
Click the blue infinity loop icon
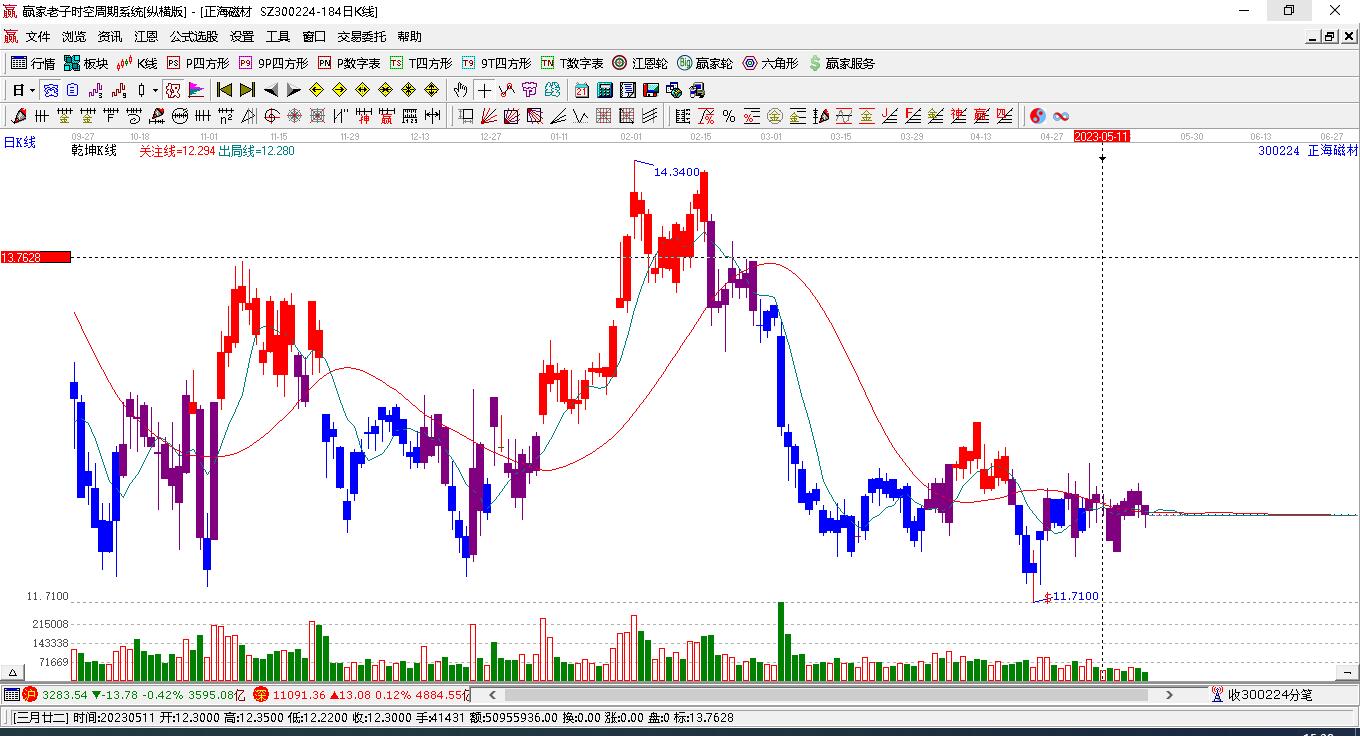[x=1061, y=116]
